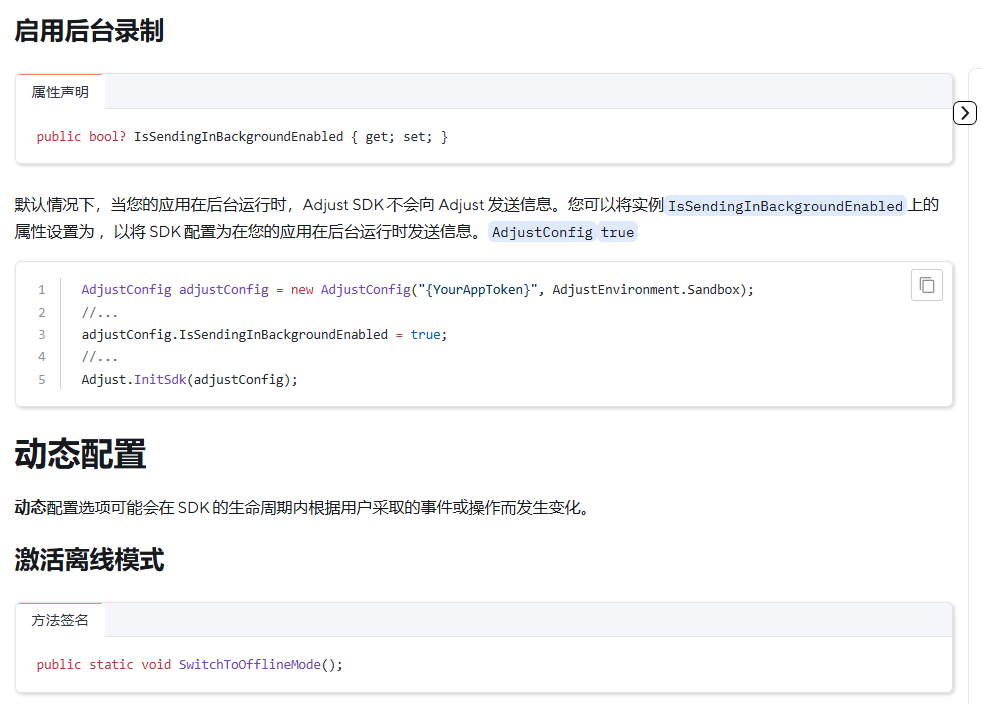Viewport: 982px width, 704px height.
Task: Click the paragraph starting 动态配置选项可能会在
Action: [x=302, y=507]
